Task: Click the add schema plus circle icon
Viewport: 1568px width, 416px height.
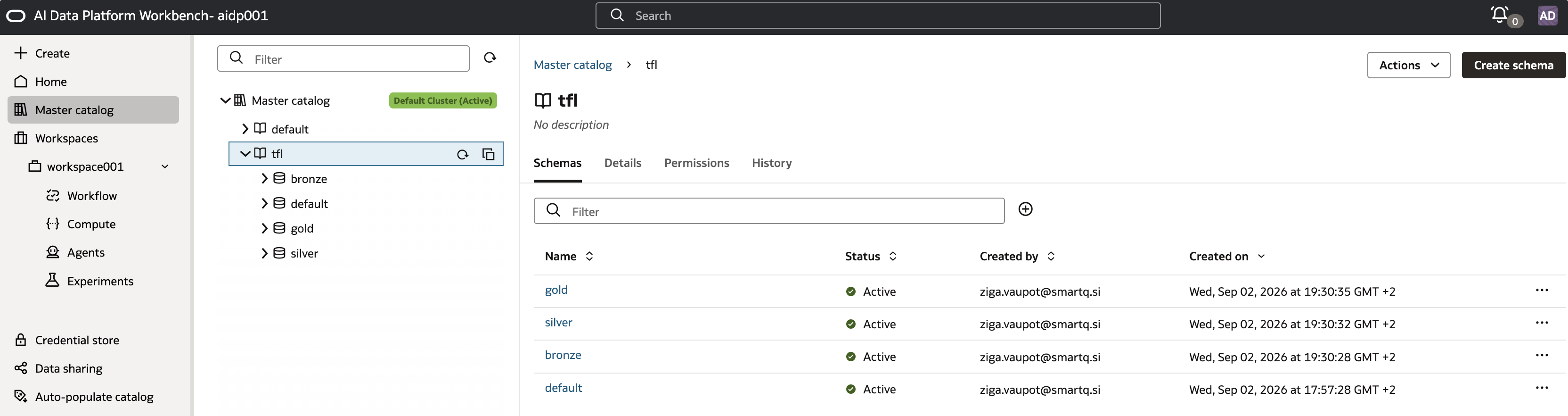Action: pos(1026,209)
